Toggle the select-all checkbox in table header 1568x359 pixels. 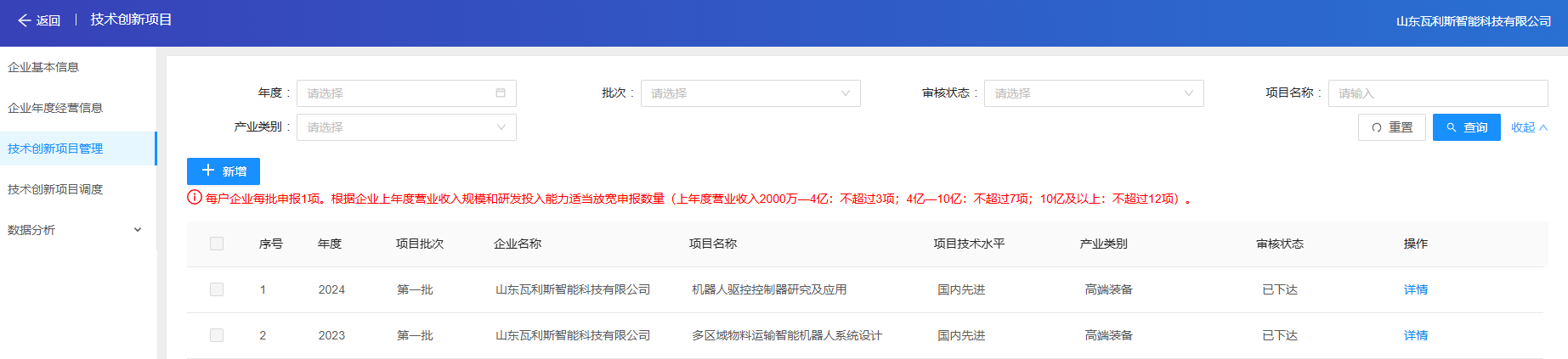[x=217, y=244]
